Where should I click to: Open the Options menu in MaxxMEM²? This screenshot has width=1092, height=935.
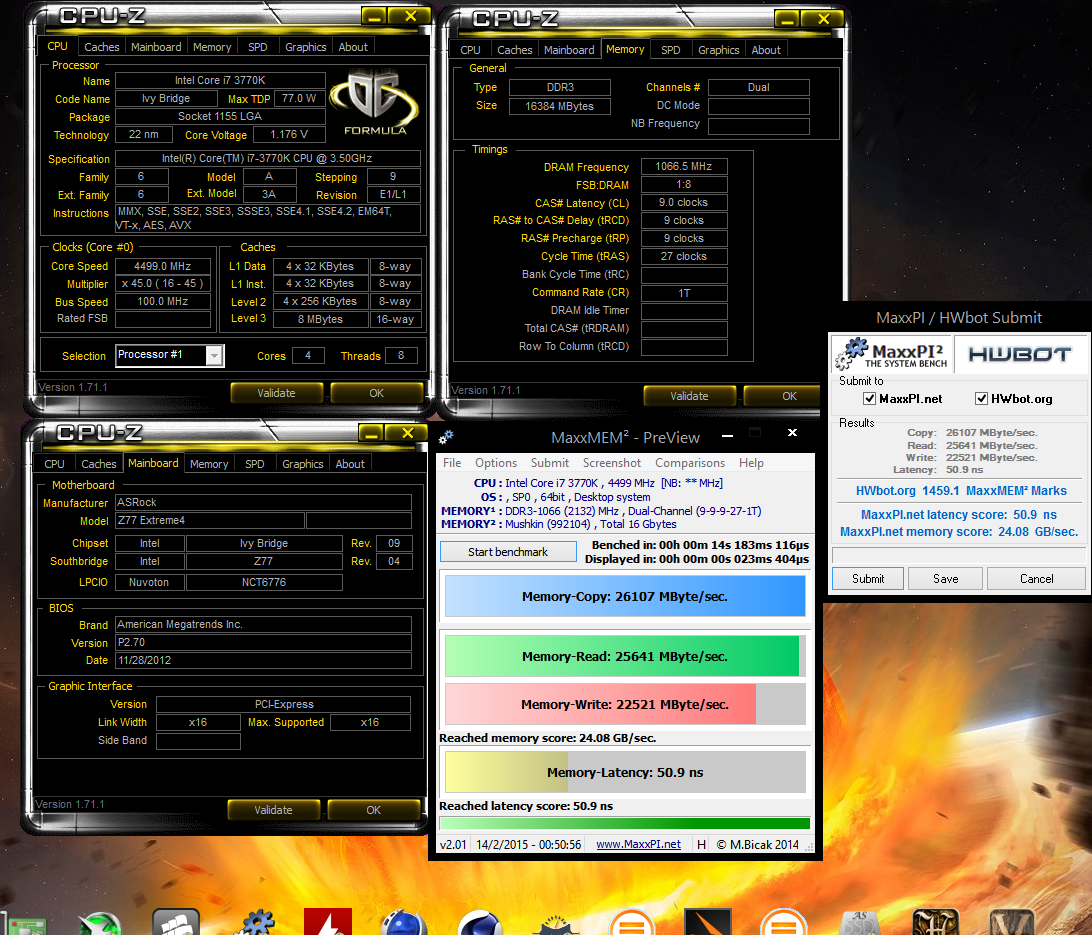tap(496, 463)
